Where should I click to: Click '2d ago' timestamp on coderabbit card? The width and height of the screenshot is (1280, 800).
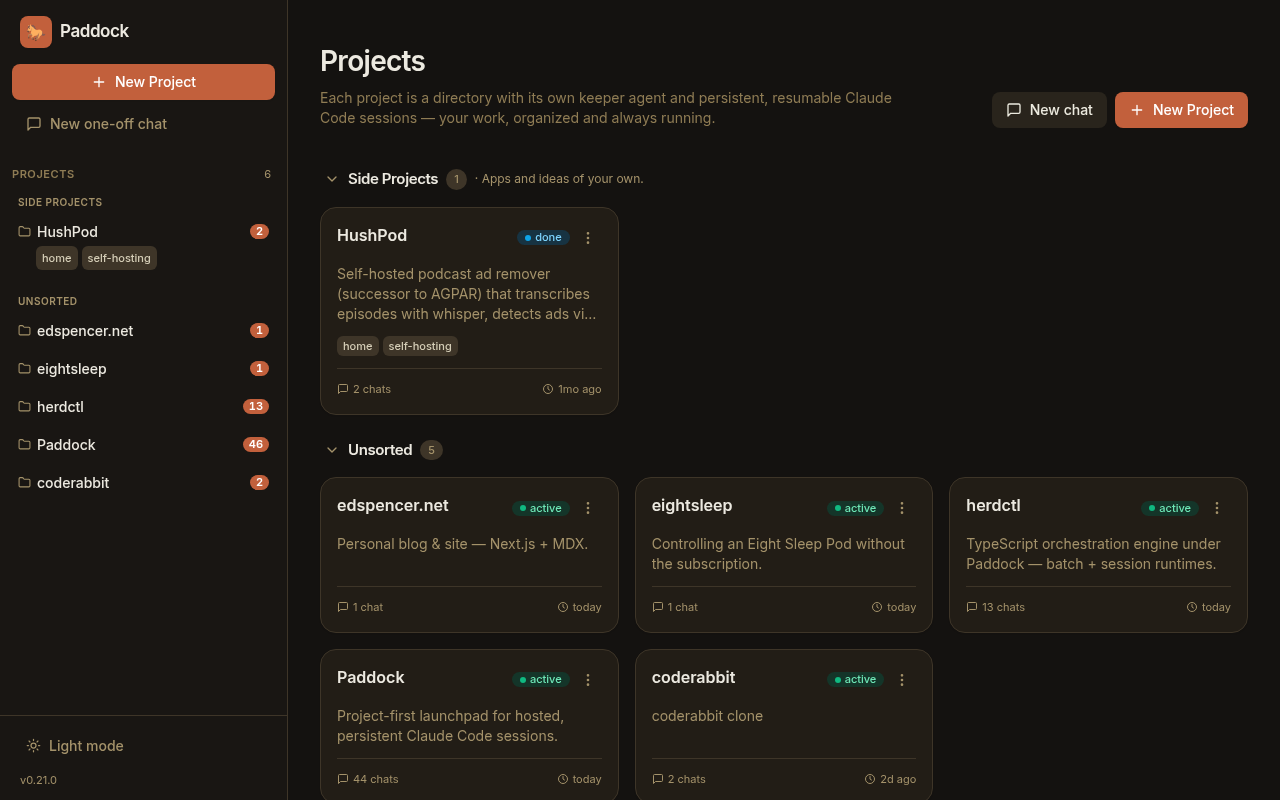pyautogui.click(x=890, y=779)
